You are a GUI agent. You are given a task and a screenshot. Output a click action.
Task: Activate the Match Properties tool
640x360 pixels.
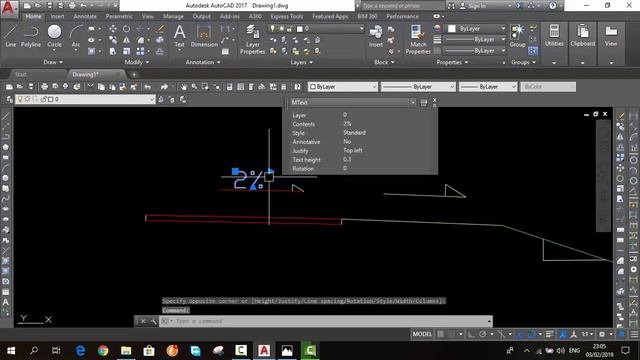tap(418, 39)
